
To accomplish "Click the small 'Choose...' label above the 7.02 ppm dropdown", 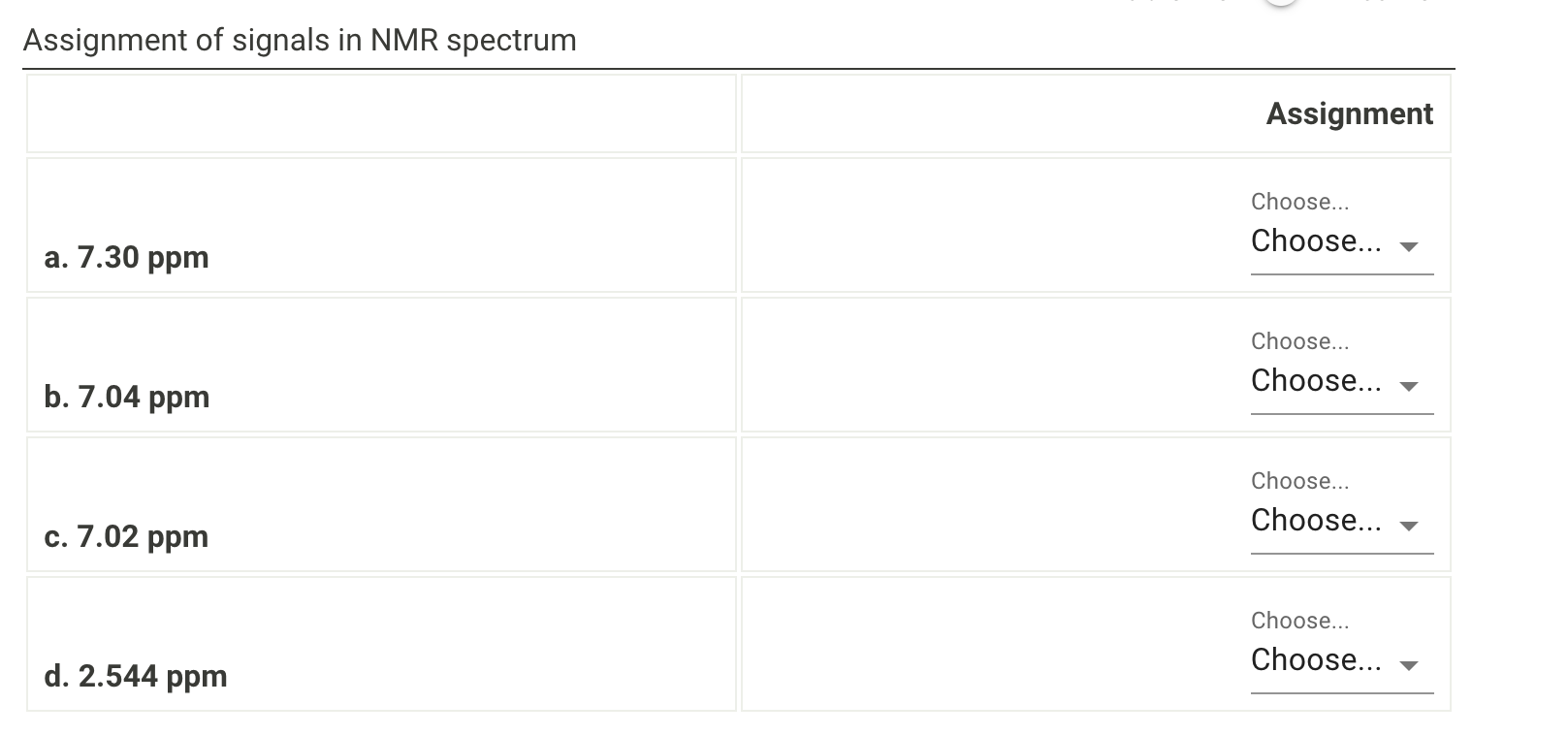I will pos(1299,481).
